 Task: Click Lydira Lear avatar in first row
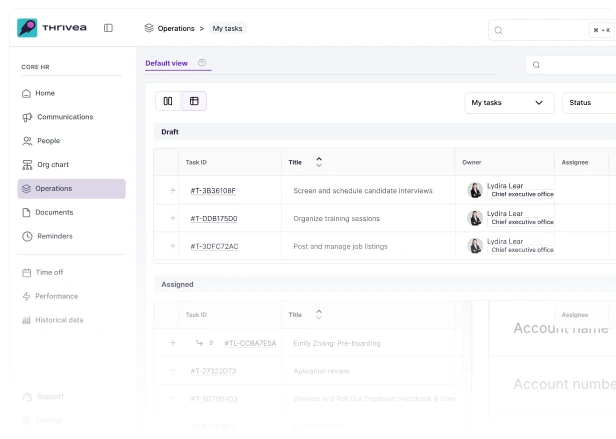[475, 190]
